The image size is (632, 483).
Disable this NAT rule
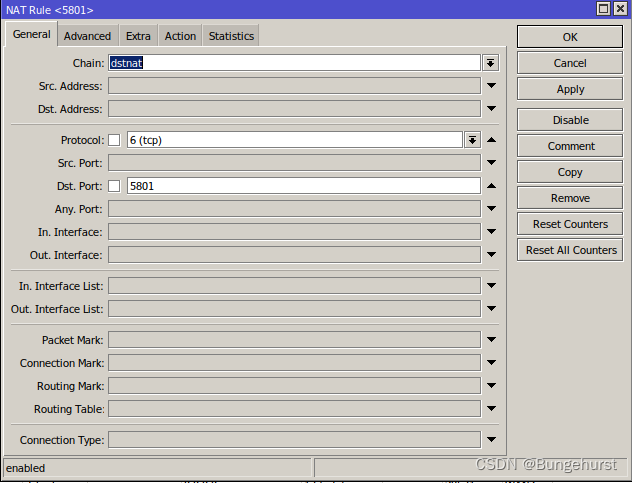coord(570,120)
